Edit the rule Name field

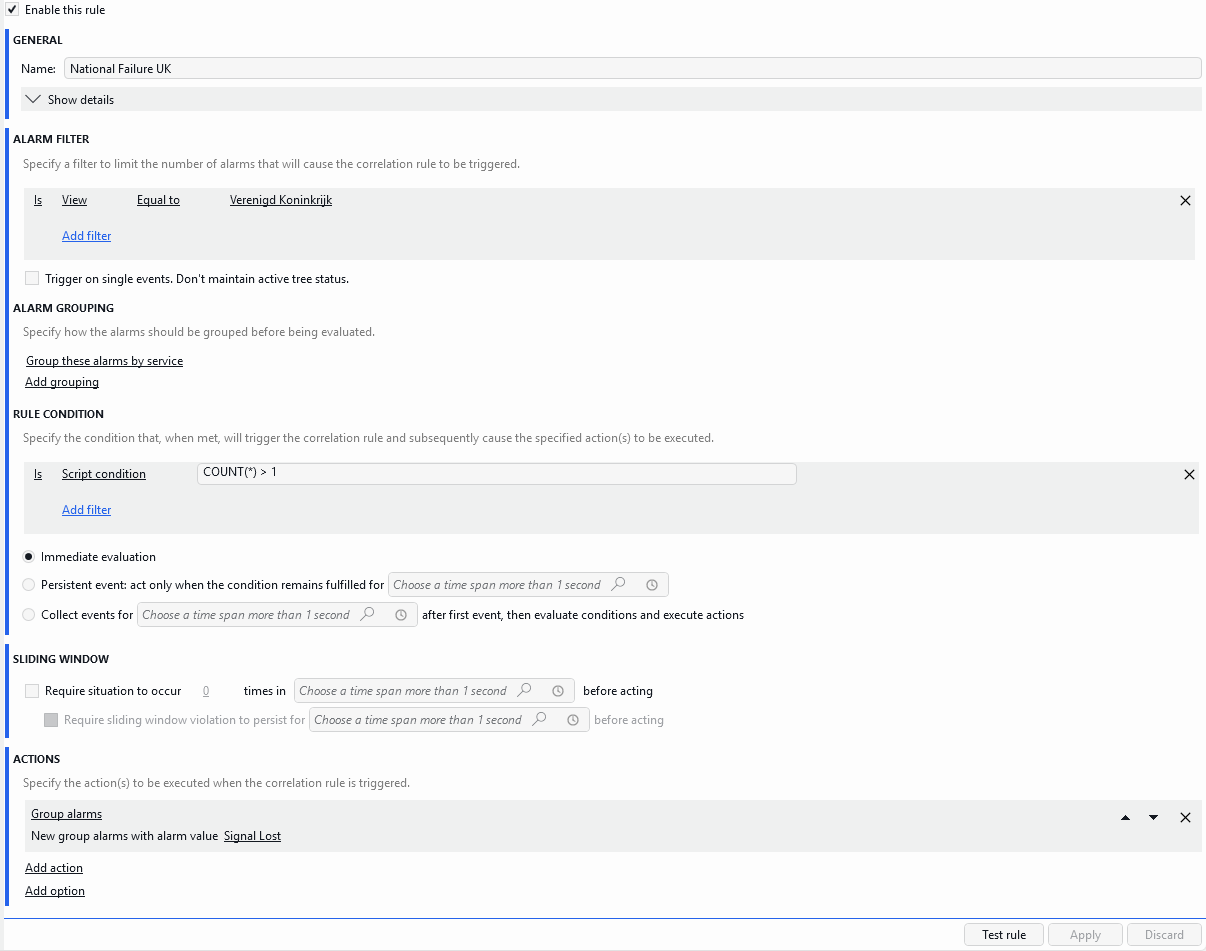pyautogui.click(x=632, y=69)
